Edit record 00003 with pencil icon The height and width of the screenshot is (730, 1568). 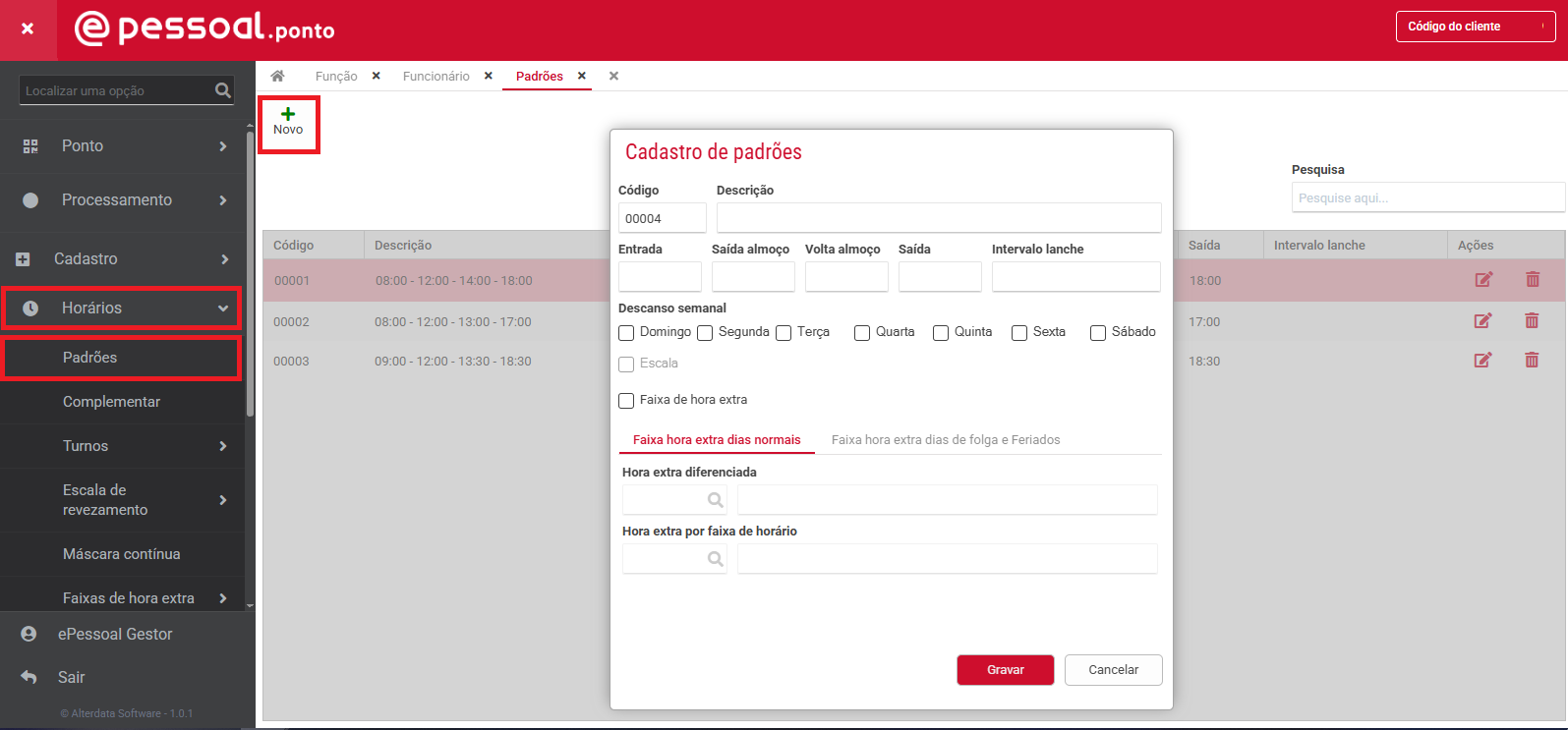click(1483, 361)
